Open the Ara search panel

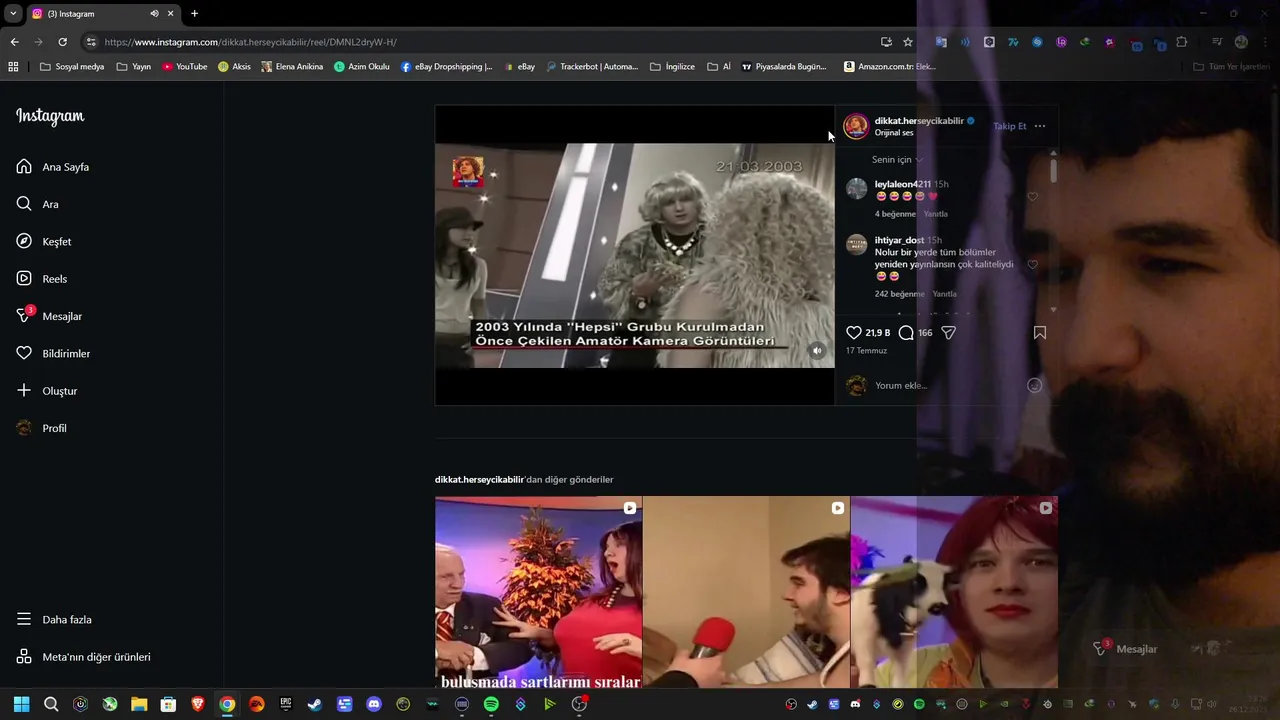click(x=37, y=204)
